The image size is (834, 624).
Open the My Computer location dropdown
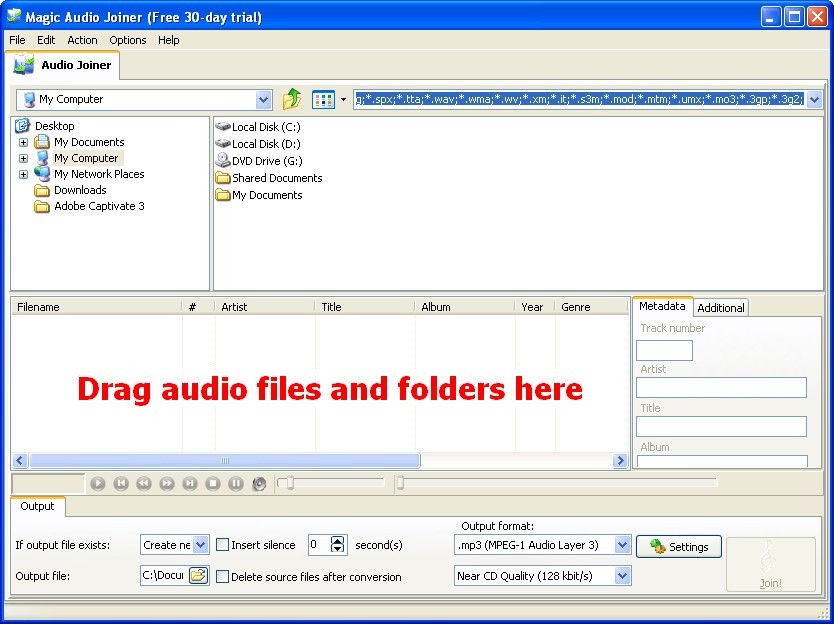tap(263, 99)
